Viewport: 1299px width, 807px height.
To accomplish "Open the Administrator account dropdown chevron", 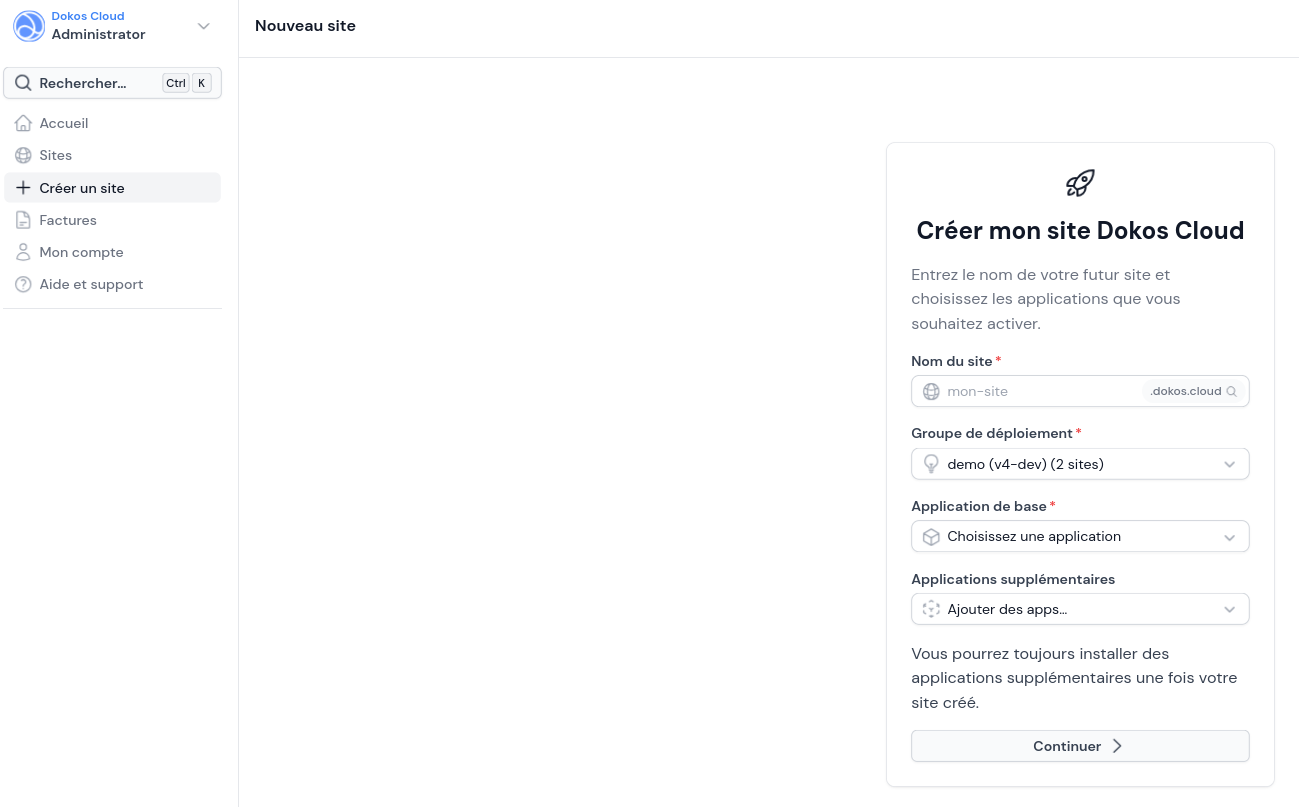I will [x=204, y=26].
